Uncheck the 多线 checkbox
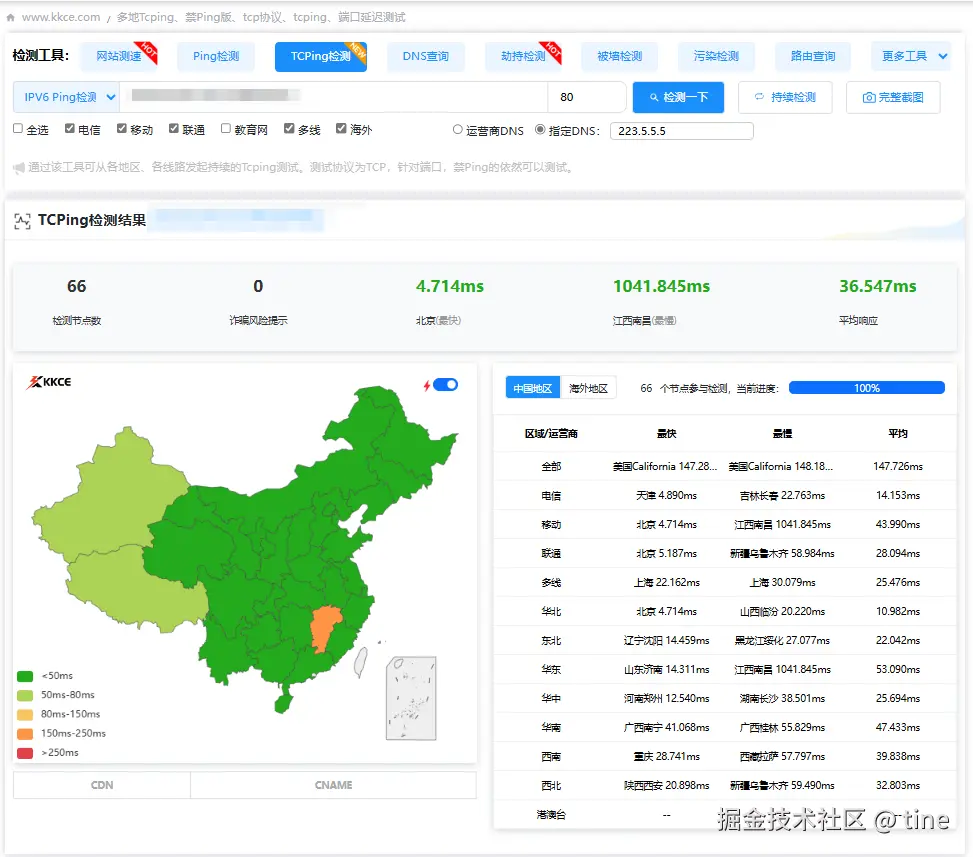This screenshot has width=973, height=857. click(x=289, y=128)
